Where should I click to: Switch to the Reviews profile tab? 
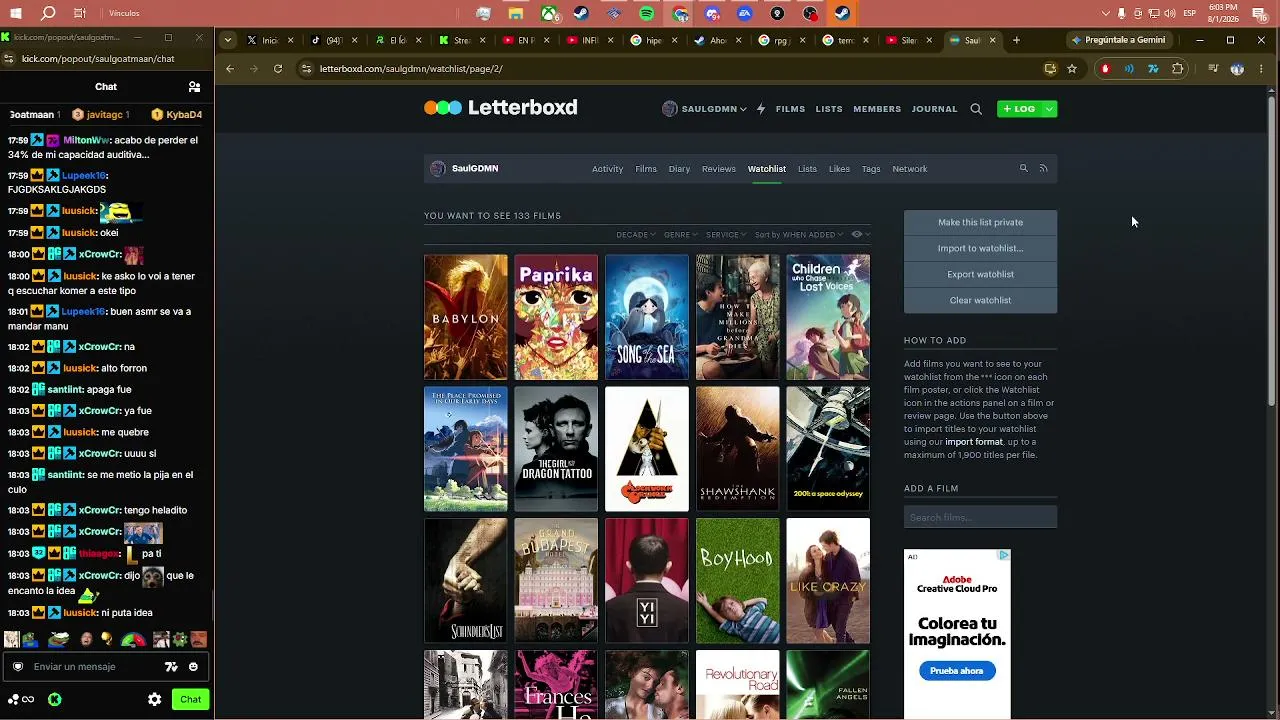click(719, 169)
